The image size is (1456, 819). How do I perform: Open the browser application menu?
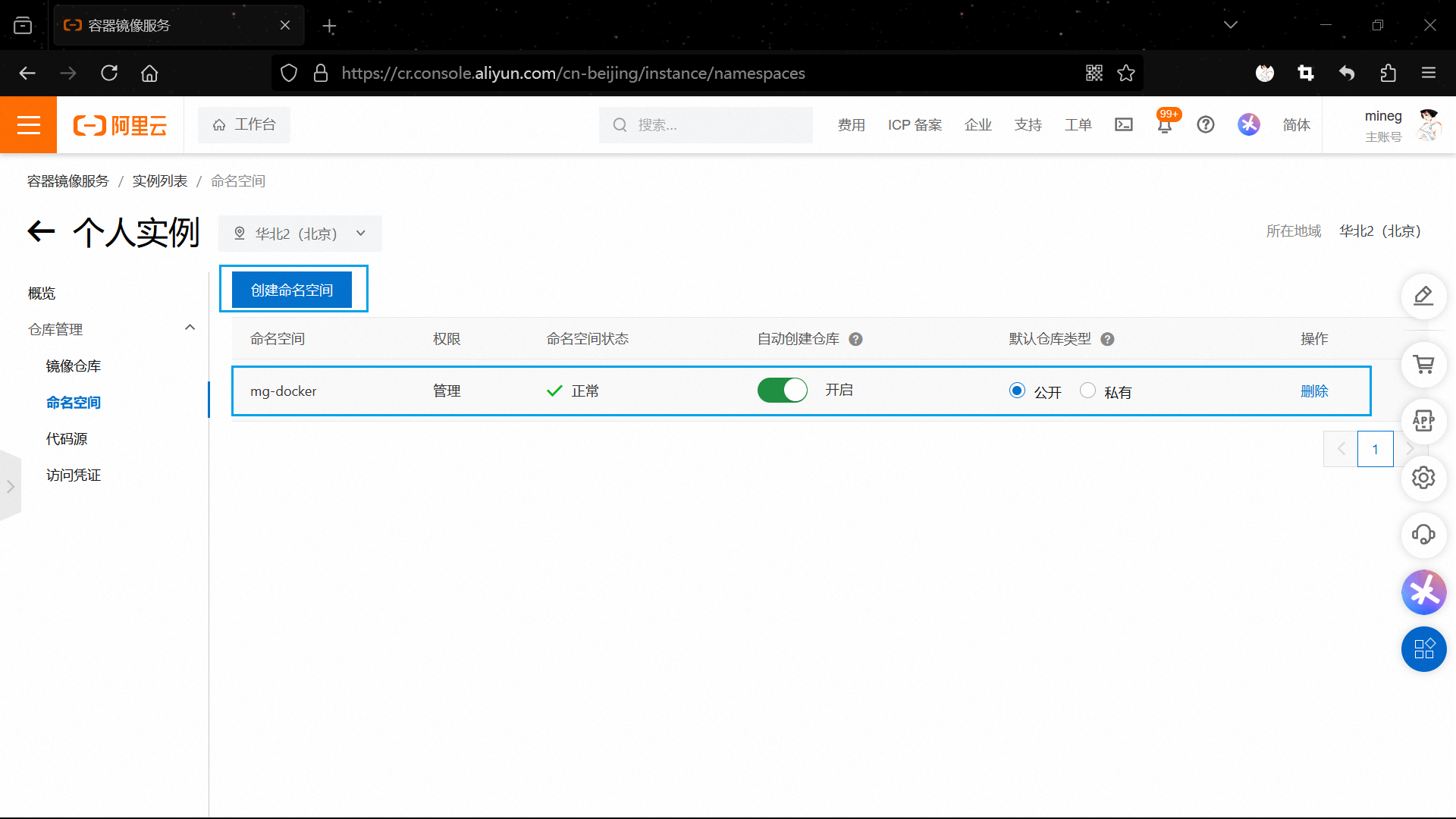pyautogui.click(x=1429, y=73)
